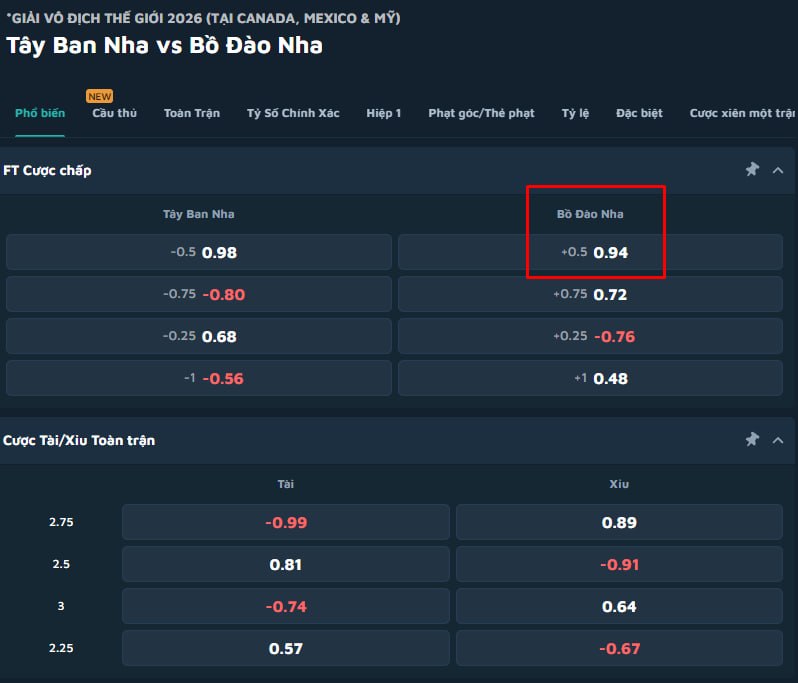798x683 pixels.
Task: Click the 2.75 goal line label
Action: pyautogui.click(x=61, y=522)
